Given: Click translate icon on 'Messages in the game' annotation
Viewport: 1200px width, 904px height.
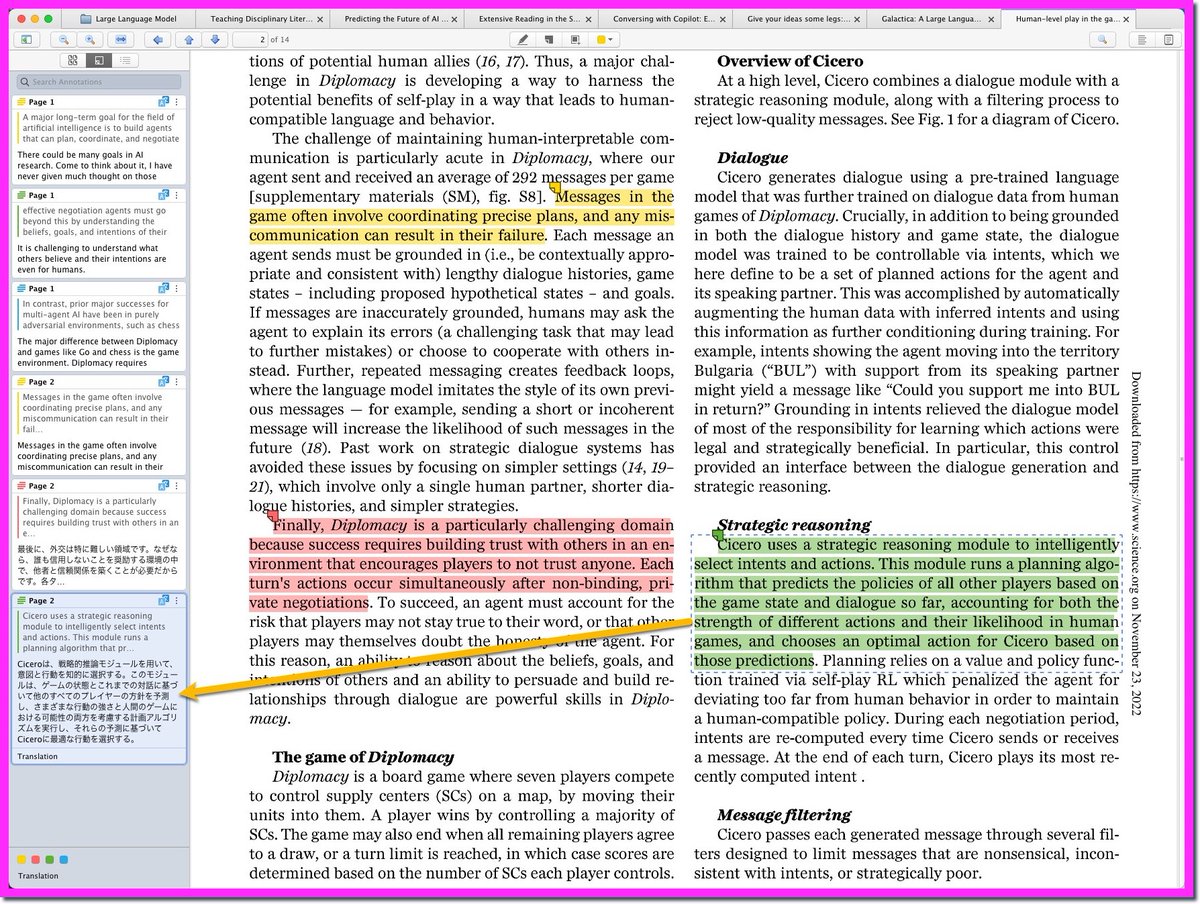Looking at the screenshot, I should pyautogui.click(x=163, y=382).
